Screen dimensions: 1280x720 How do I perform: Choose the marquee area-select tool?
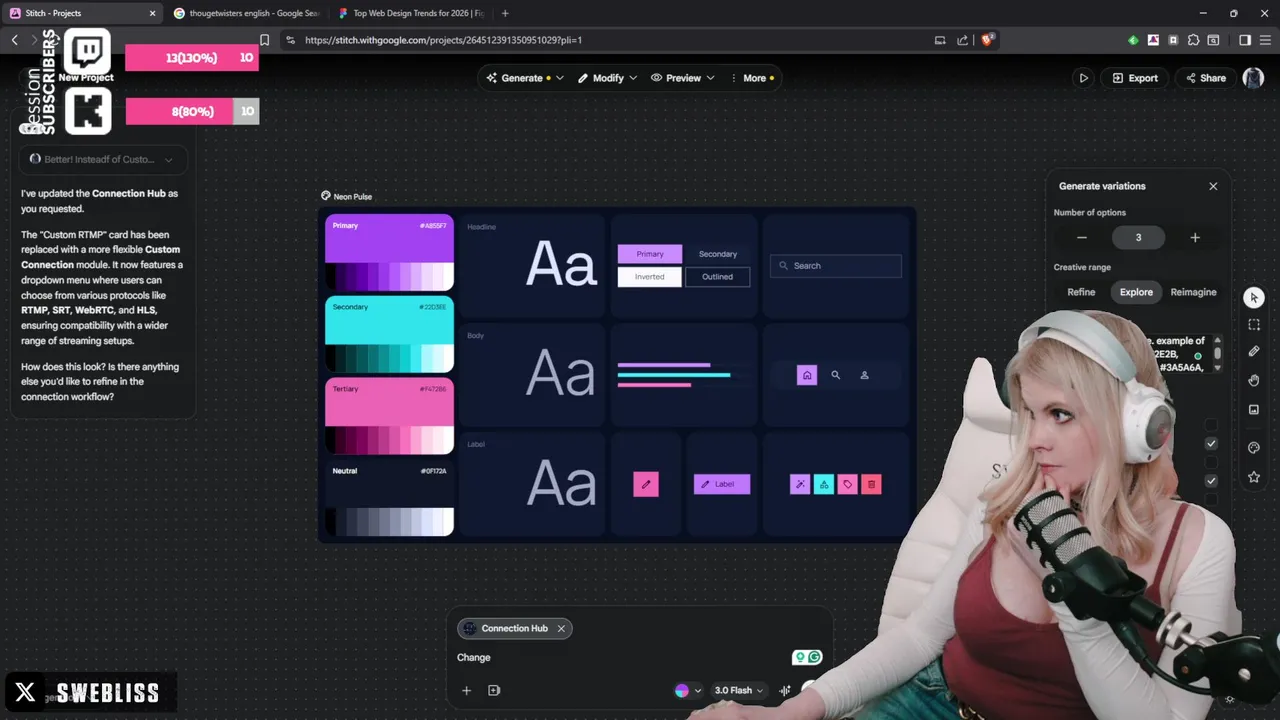[x=1254, y=325]
